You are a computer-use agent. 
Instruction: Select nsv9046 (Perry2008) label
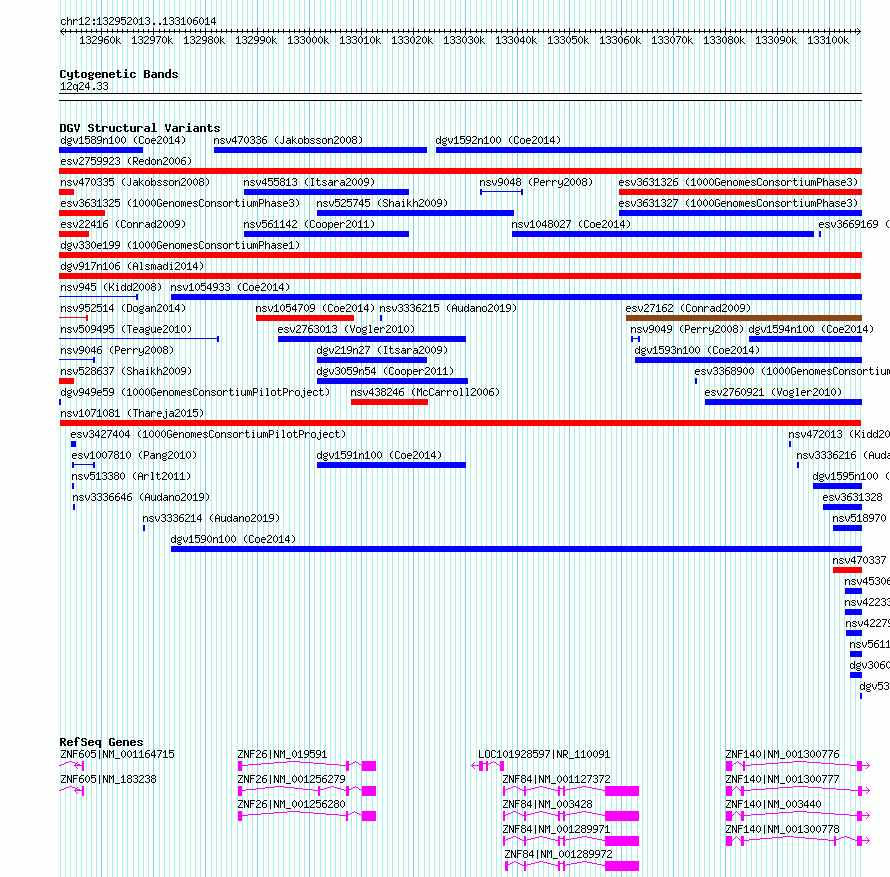point(117,350)
